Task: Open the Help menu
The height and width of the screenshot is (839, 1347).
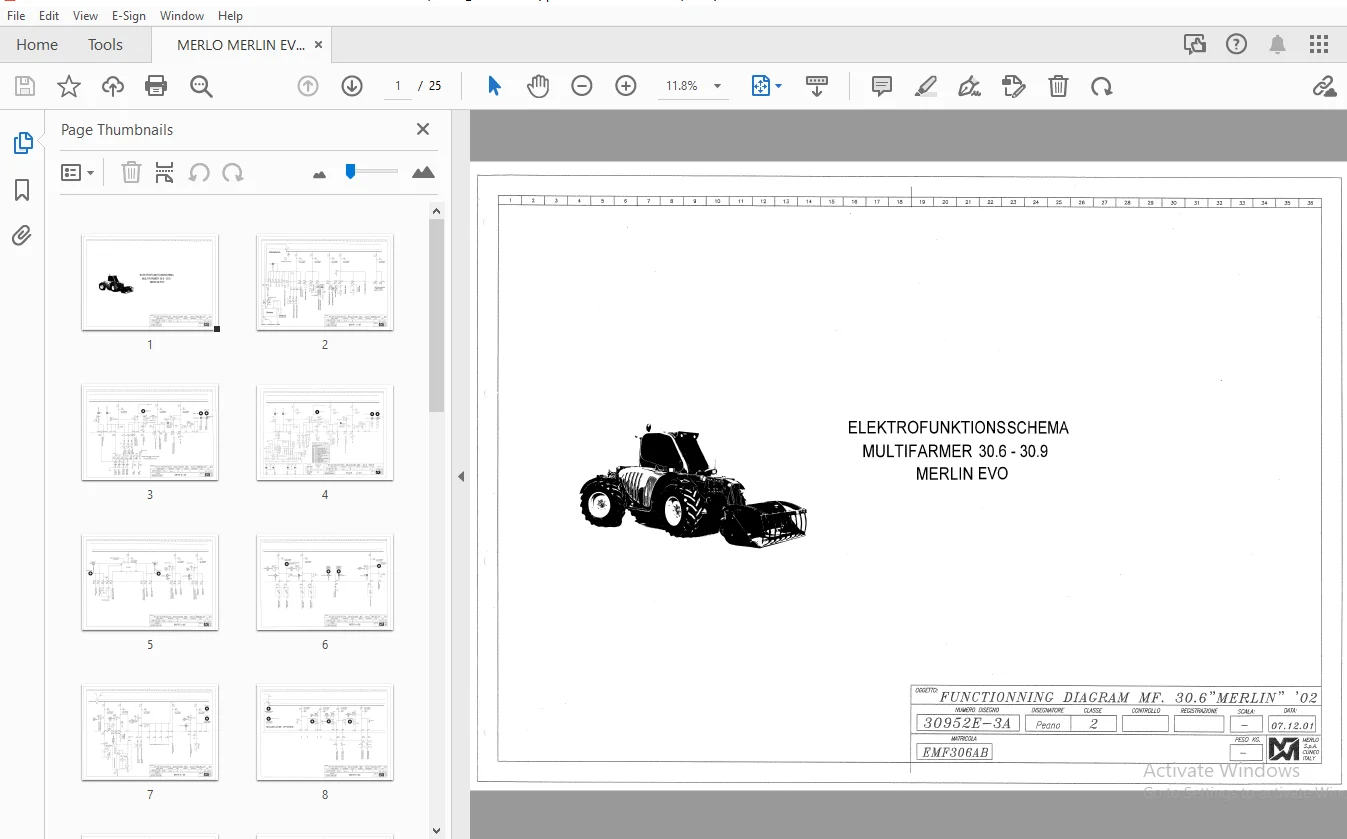Action: coord(230,16)
